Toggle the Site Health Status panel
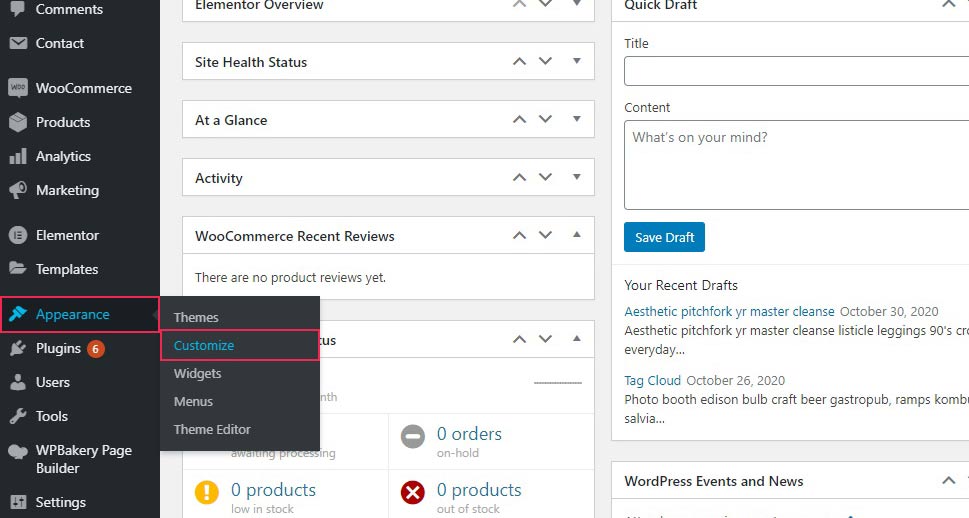The width and height of the screenshot is (969, 518). click(577, 61)
